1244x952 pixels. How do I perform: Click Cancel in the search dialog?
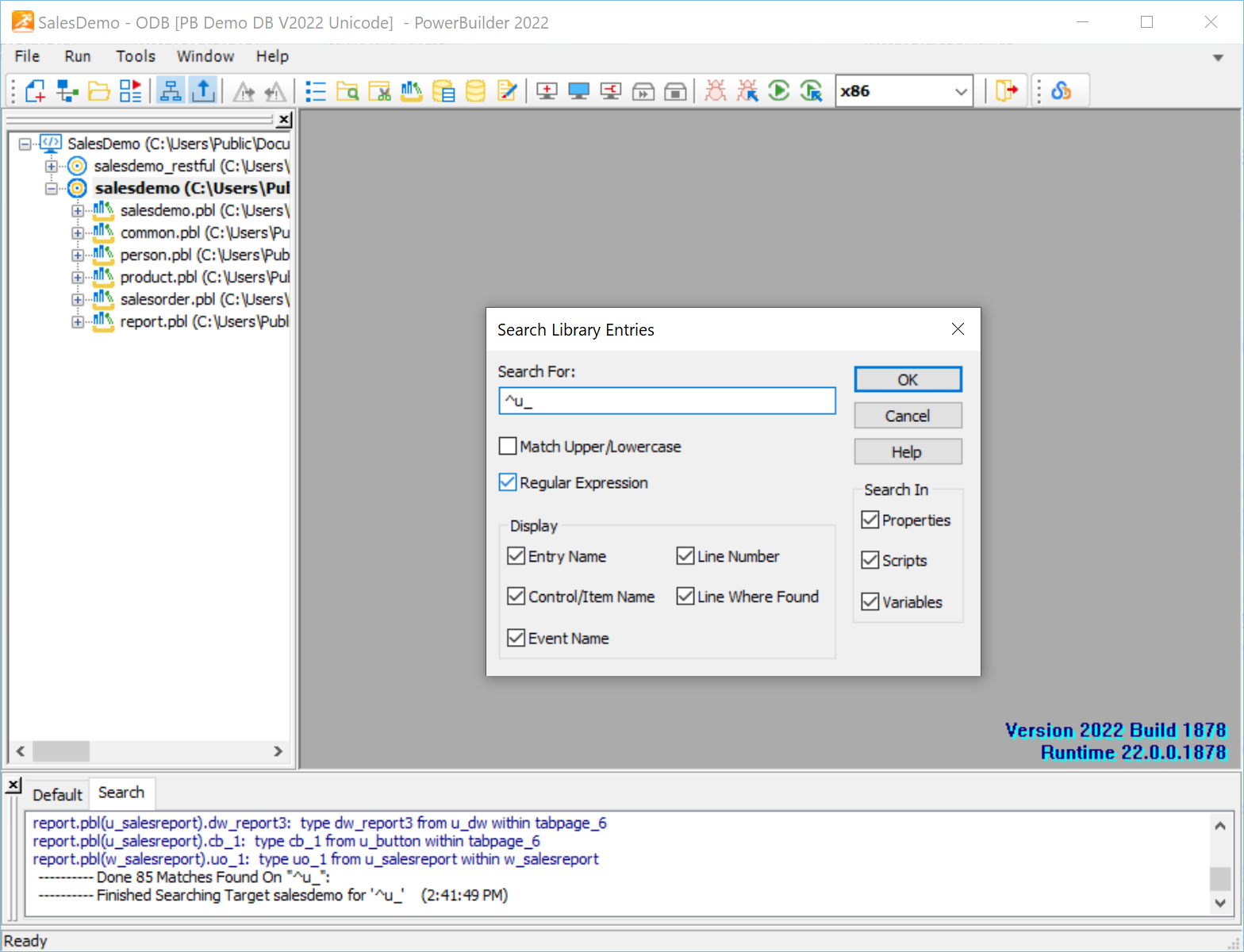point(908,416)
